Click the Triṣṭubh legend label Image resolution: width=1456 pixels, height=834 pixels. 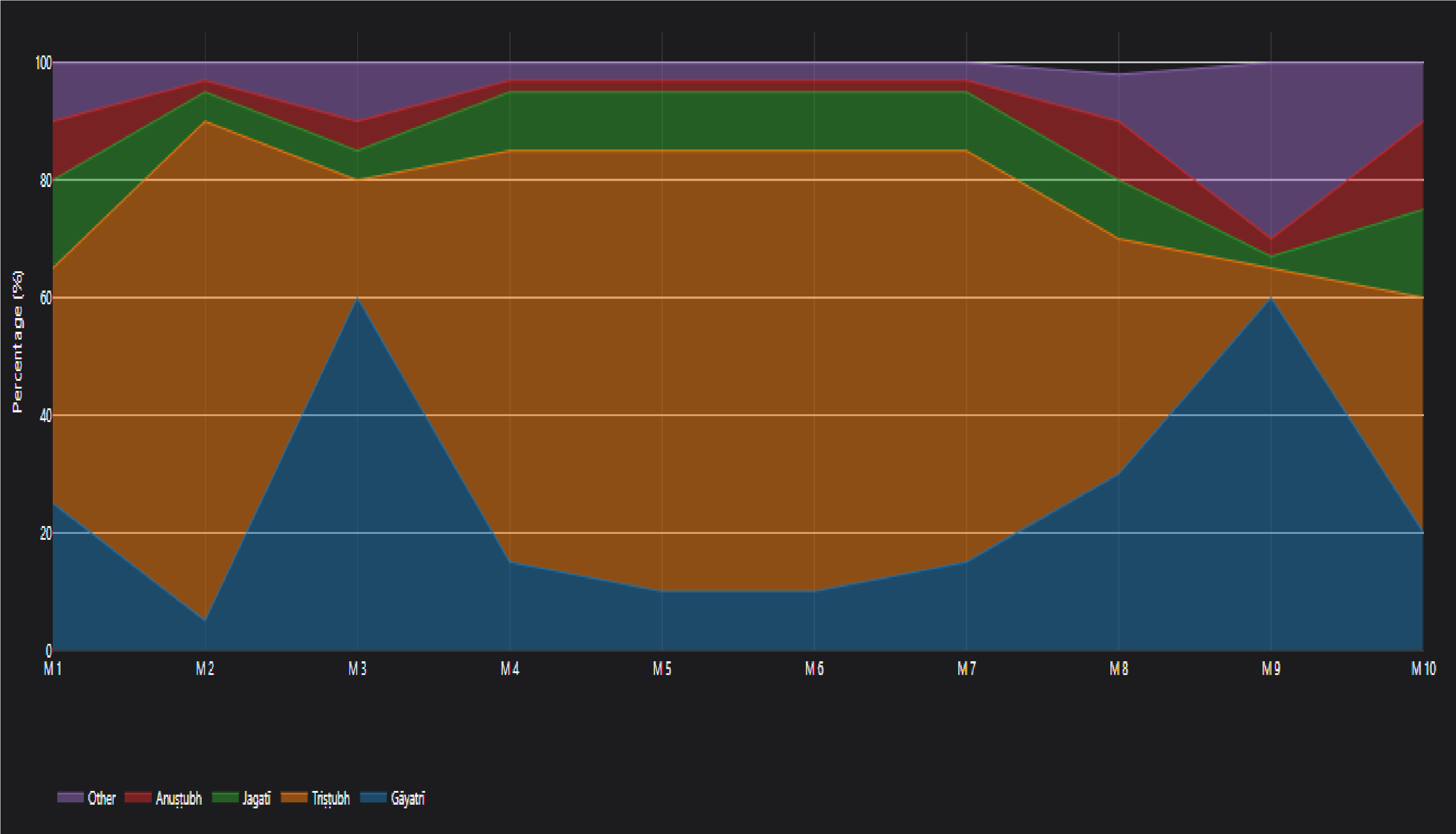[330, 798]
